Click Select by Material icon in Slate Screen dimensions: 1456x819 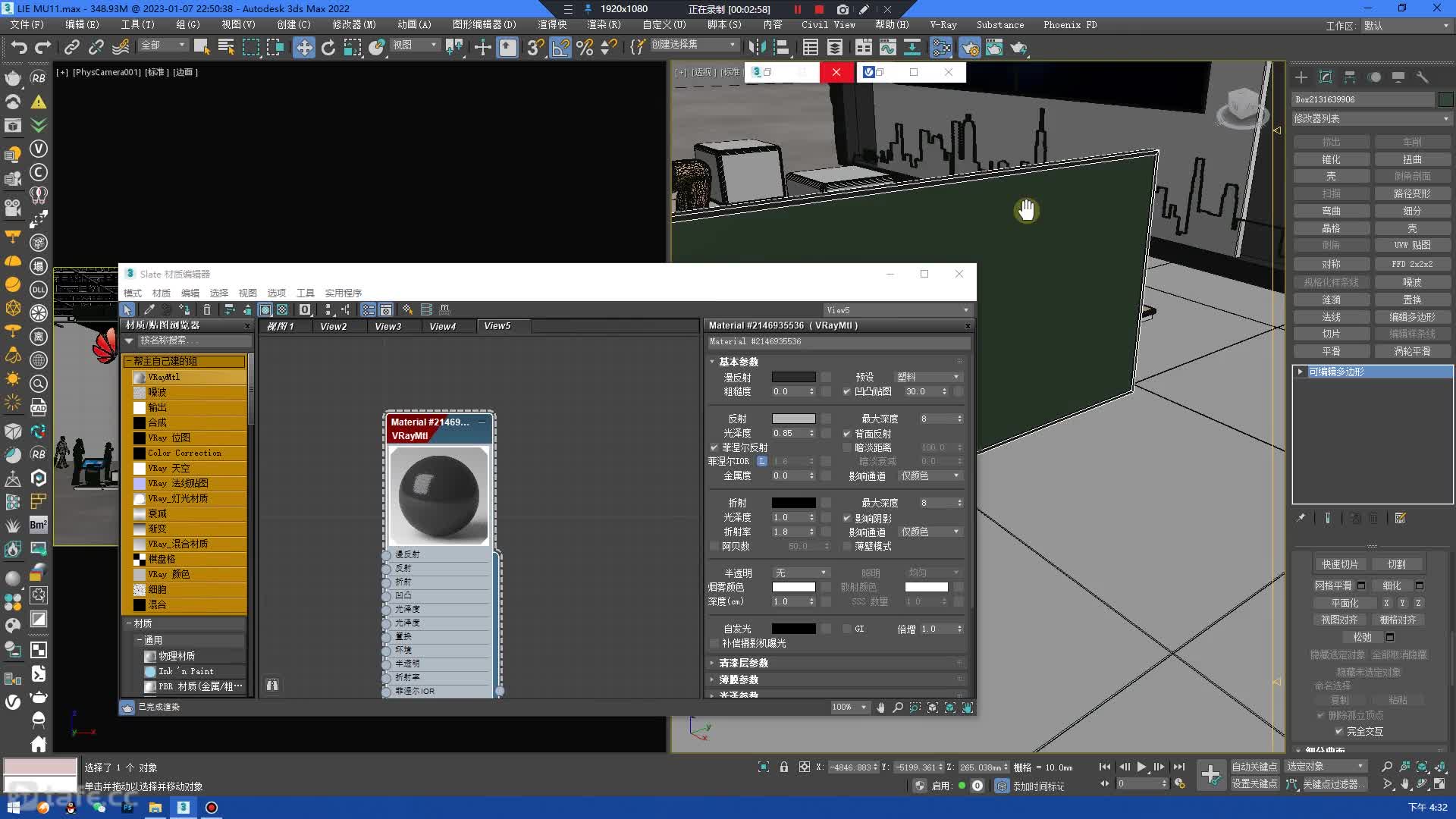(407, 309)
